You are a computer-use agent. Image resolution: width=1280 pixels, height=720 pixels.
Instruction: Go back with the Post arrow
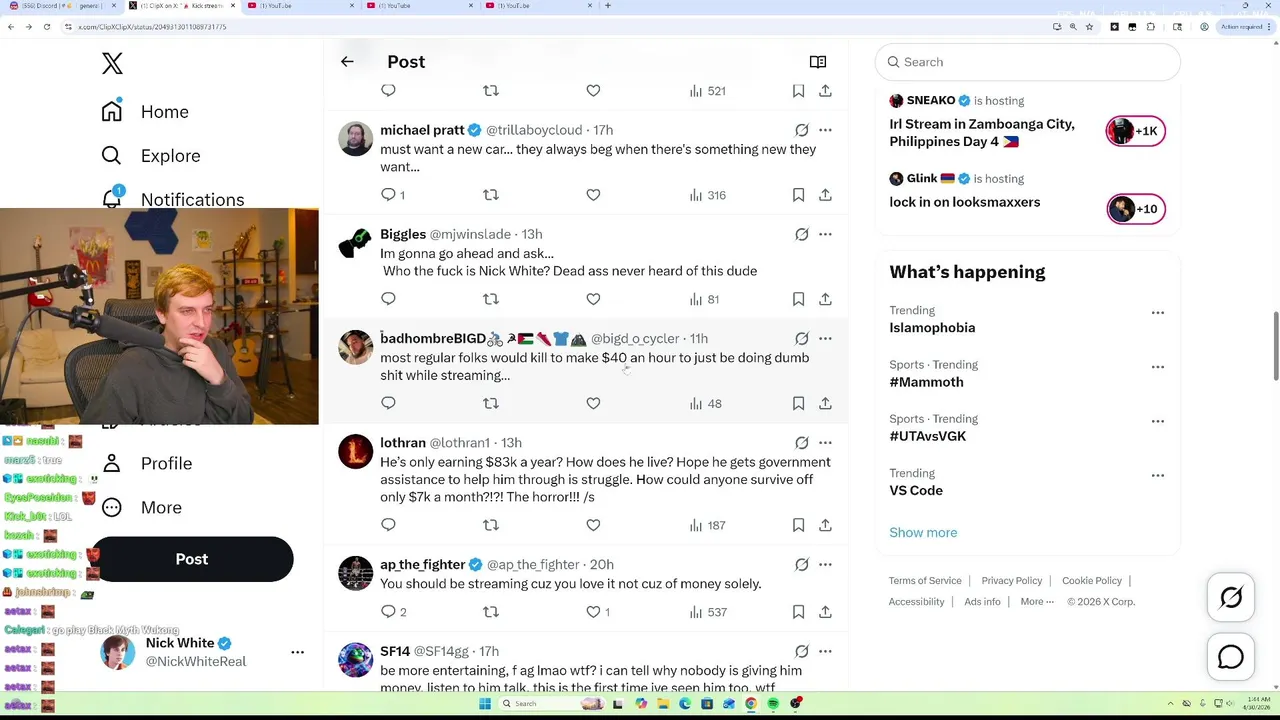tap(347, 62)
